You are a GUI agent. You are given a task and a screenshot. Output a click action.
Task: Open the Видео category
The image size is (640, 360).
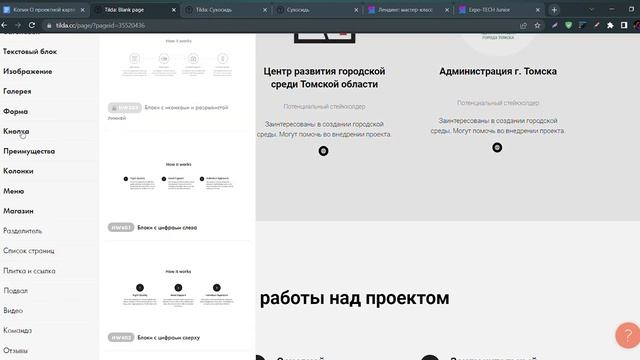point(13,311)
